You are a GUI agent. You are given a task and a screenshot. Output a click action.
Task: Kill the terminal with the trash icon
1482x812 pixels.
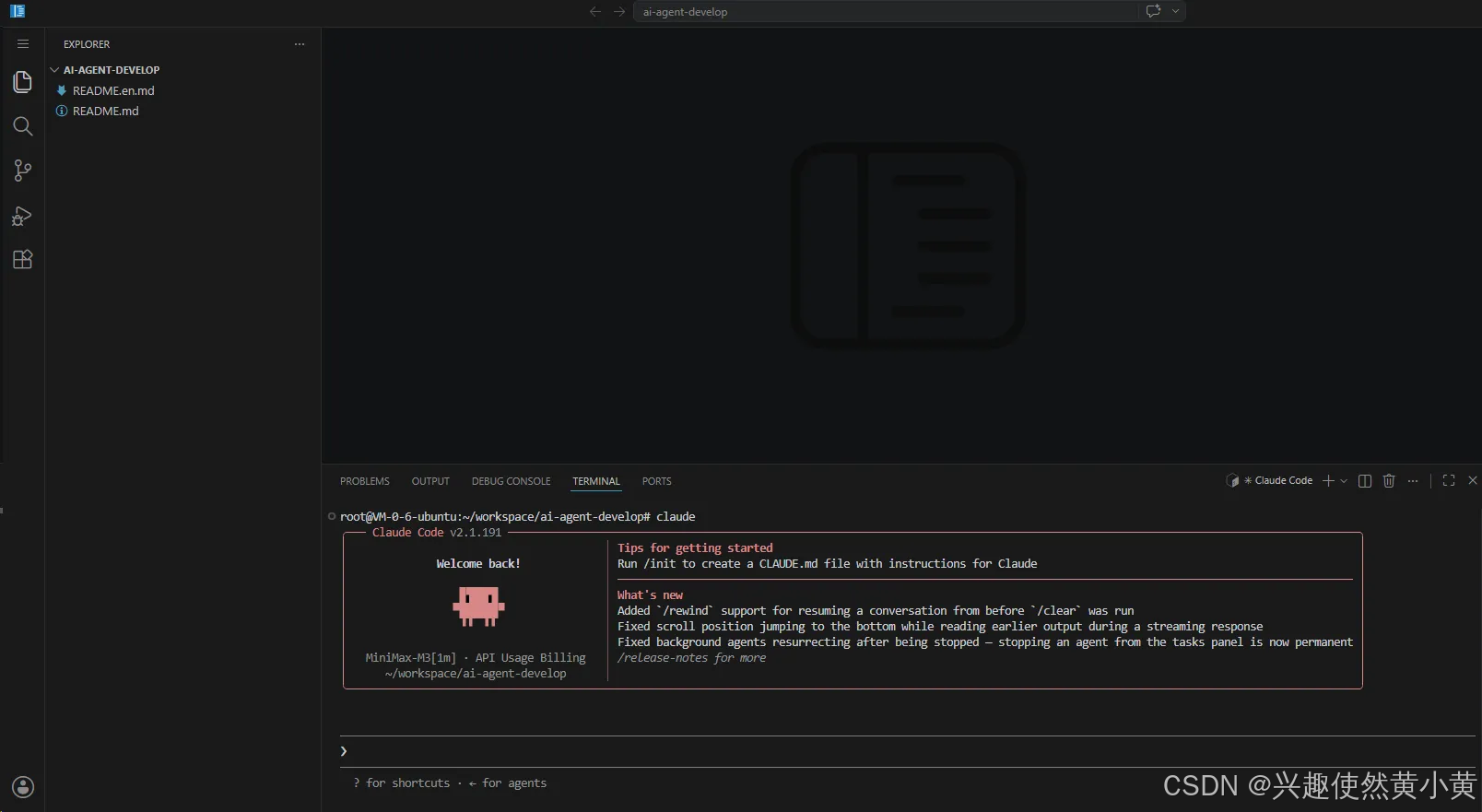pos(1389,480)
